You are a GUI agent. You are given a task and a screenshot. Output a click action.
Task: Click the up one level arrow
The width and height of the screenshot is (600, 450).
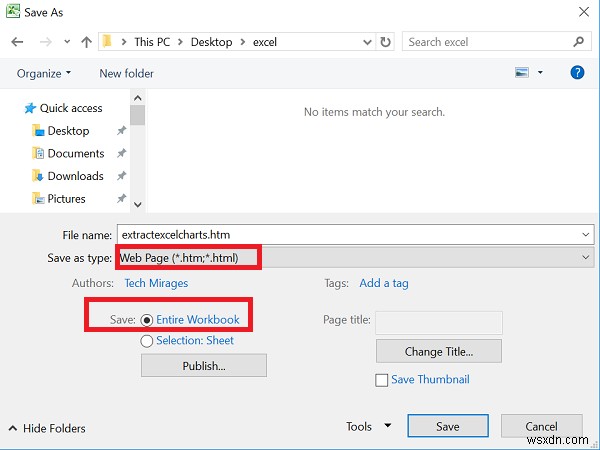click(x=84, y=42)
